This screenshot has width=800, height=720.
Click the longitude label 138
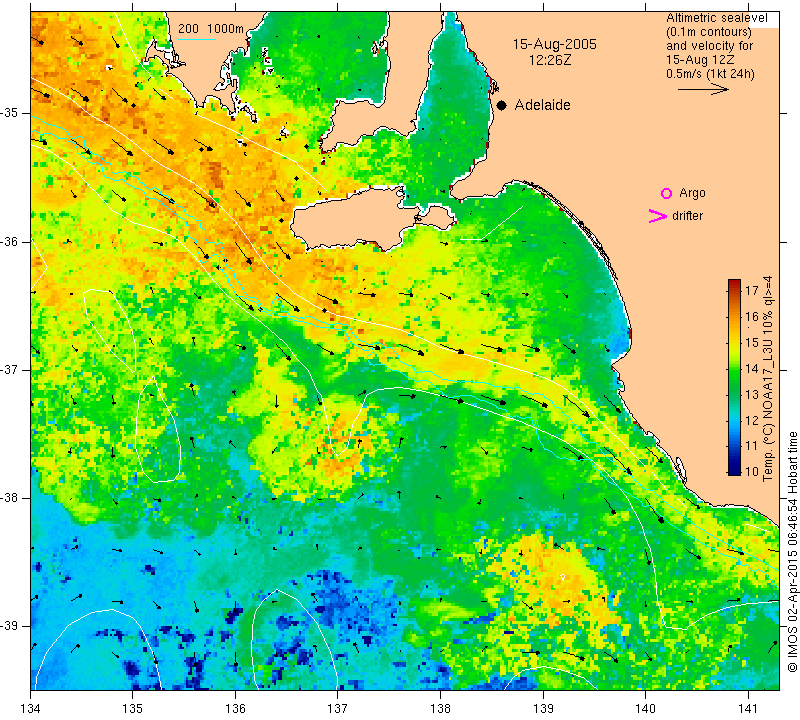tap(440, 708)
